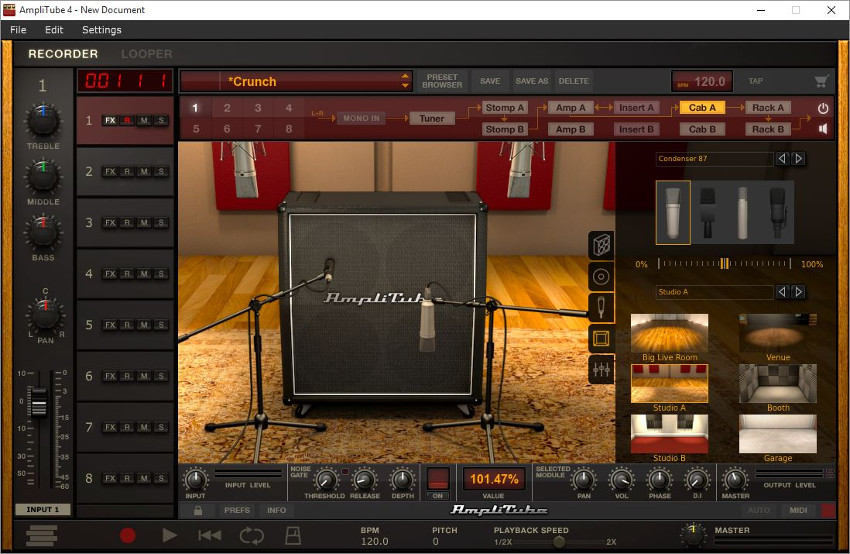This screenshot has height=554, width=850.
Task: Toggle the signal chain power icon
Action: (x=823, y=108)
